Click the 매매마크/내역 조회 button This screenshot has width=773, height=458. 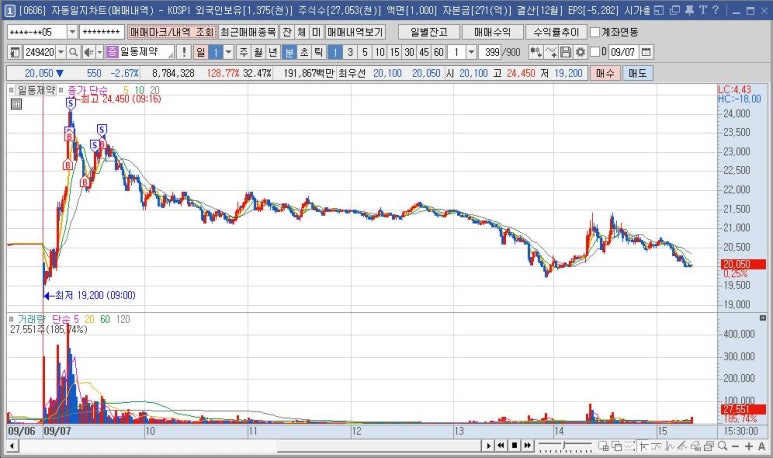[x=172, y=32]
